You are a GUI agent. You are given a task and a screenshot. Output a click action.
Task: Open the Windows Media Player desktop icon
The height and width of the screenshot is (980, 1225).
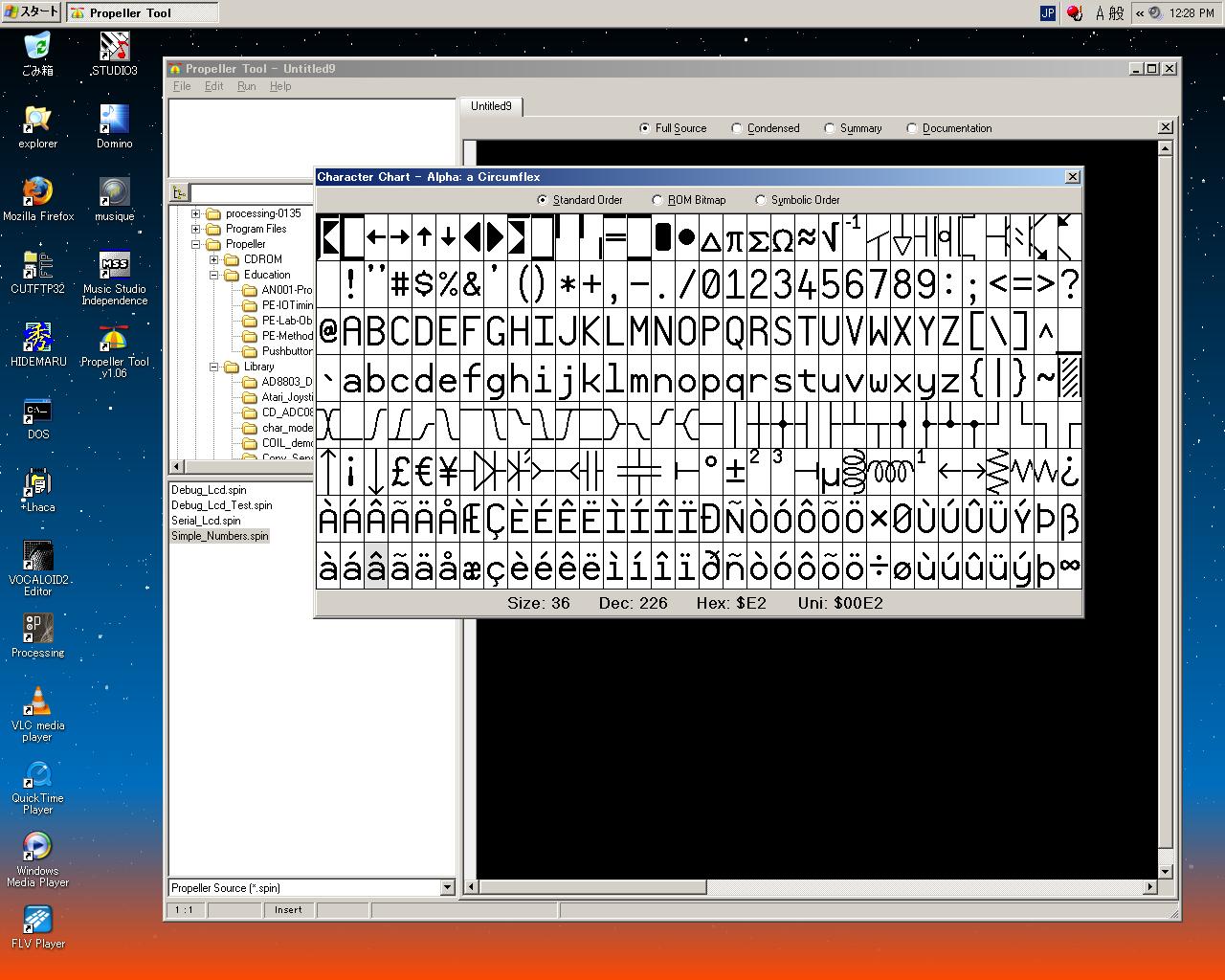[x=37, y=859]
